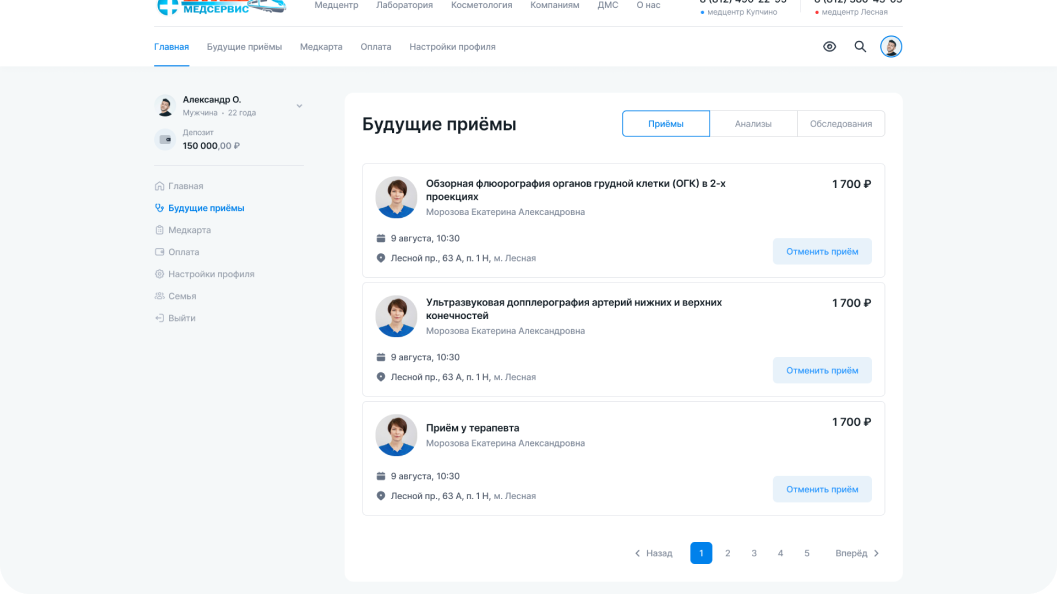Open Медкарта in the sidebar

tap(189, 230)
